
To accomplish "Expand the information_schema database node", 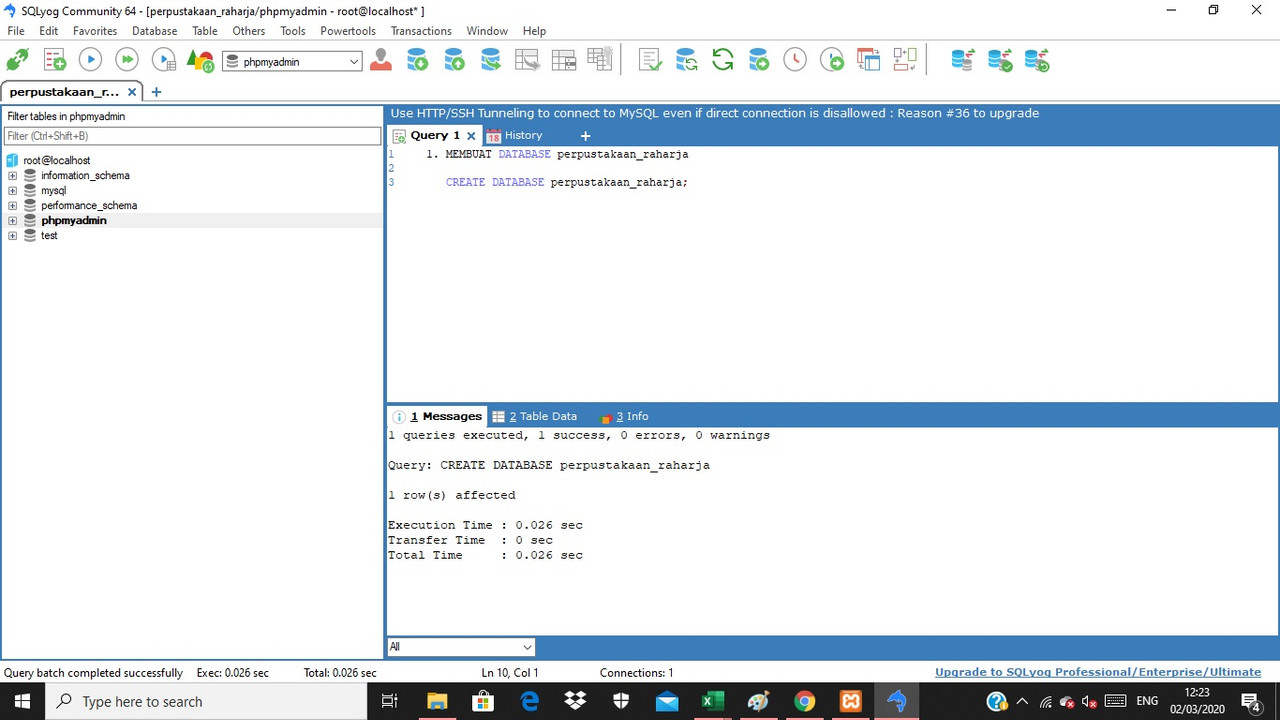I will [x=12, y=176].
